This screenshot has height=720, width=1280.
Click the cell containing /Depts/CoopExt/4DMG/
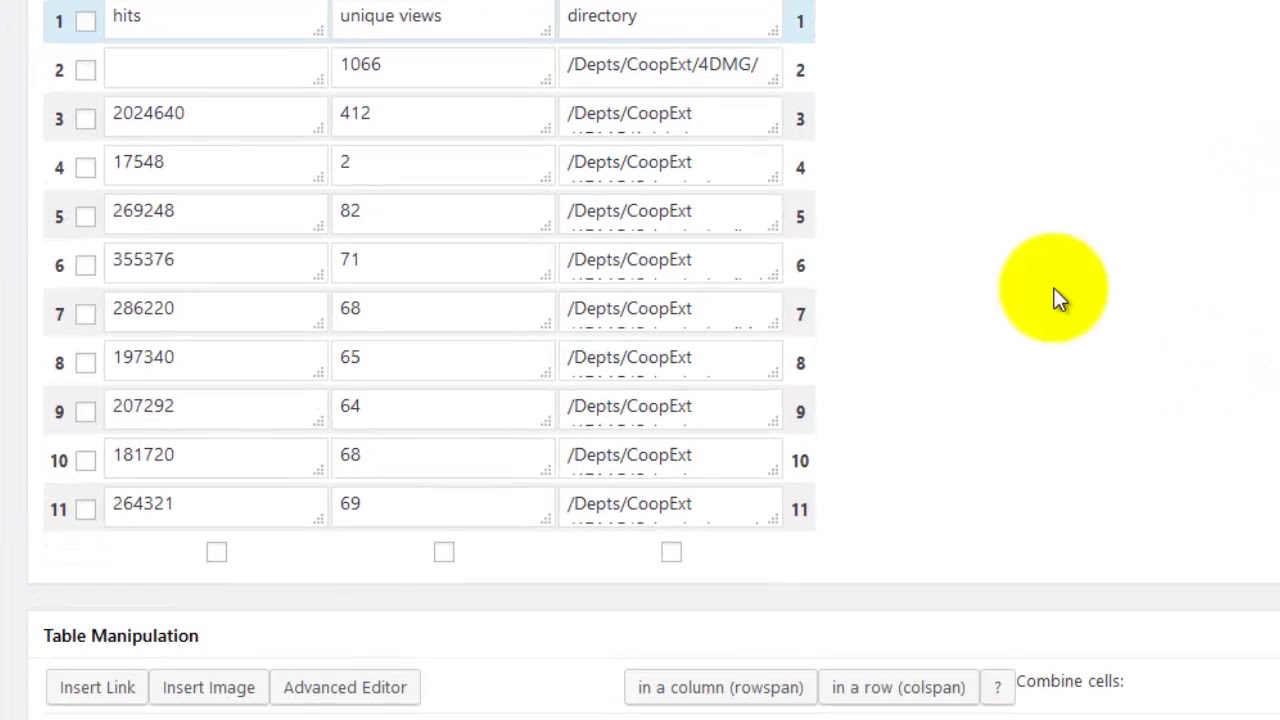tap(669, 68)
